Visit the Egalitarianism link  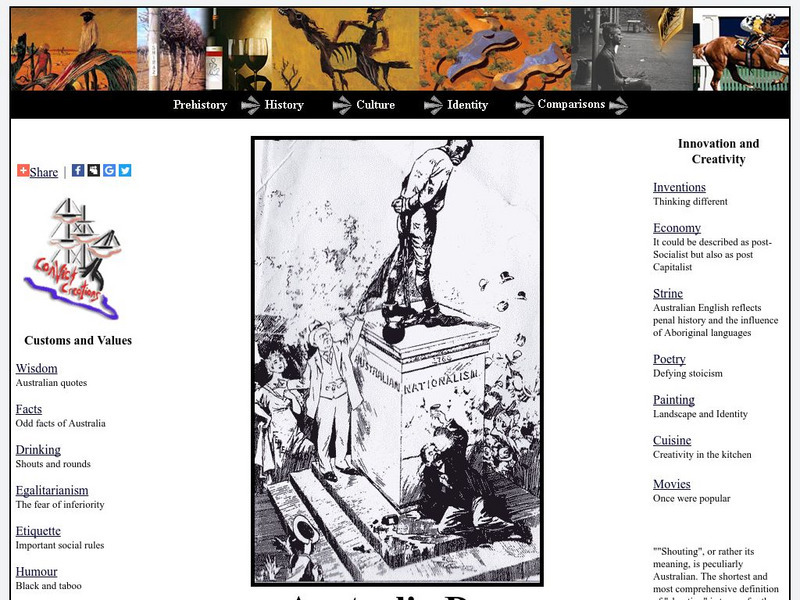pyautogui.click(x=52, y=490)
